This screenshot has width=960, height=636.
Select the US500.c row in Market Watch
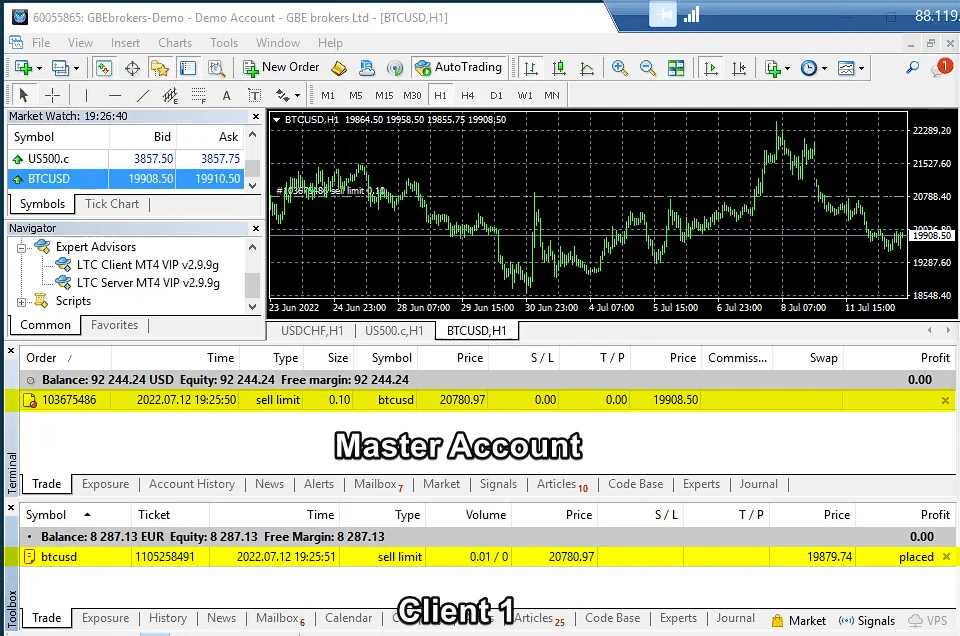125,159
